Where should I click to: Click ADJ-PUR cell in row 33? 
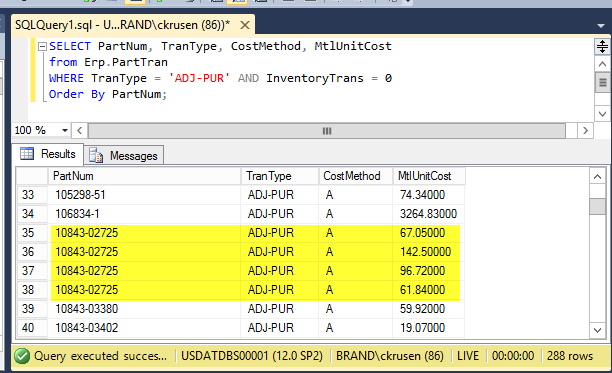(x=279, y=195)
